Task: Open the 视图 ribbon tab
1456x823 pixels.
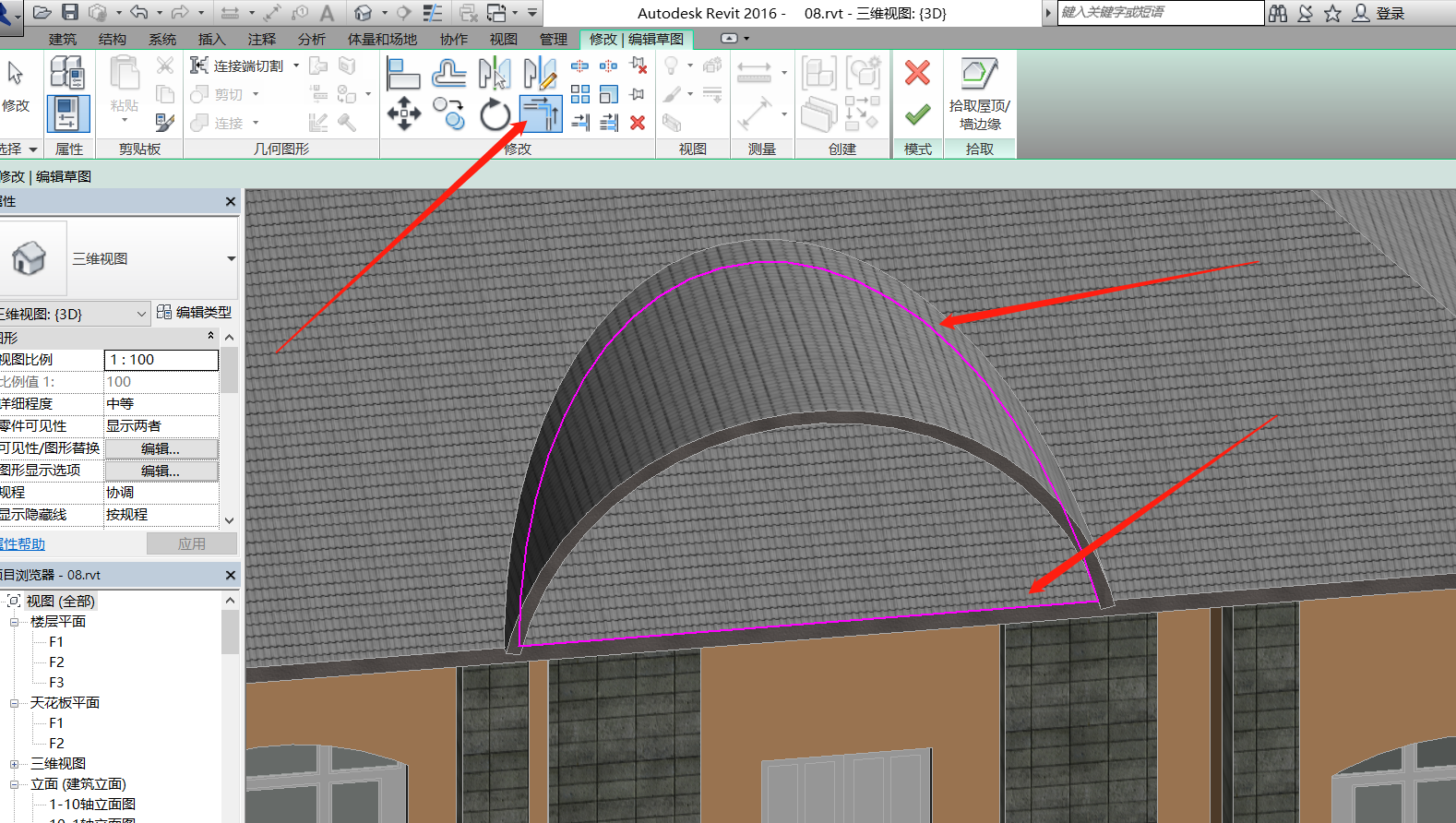Action: click(503, 39)
